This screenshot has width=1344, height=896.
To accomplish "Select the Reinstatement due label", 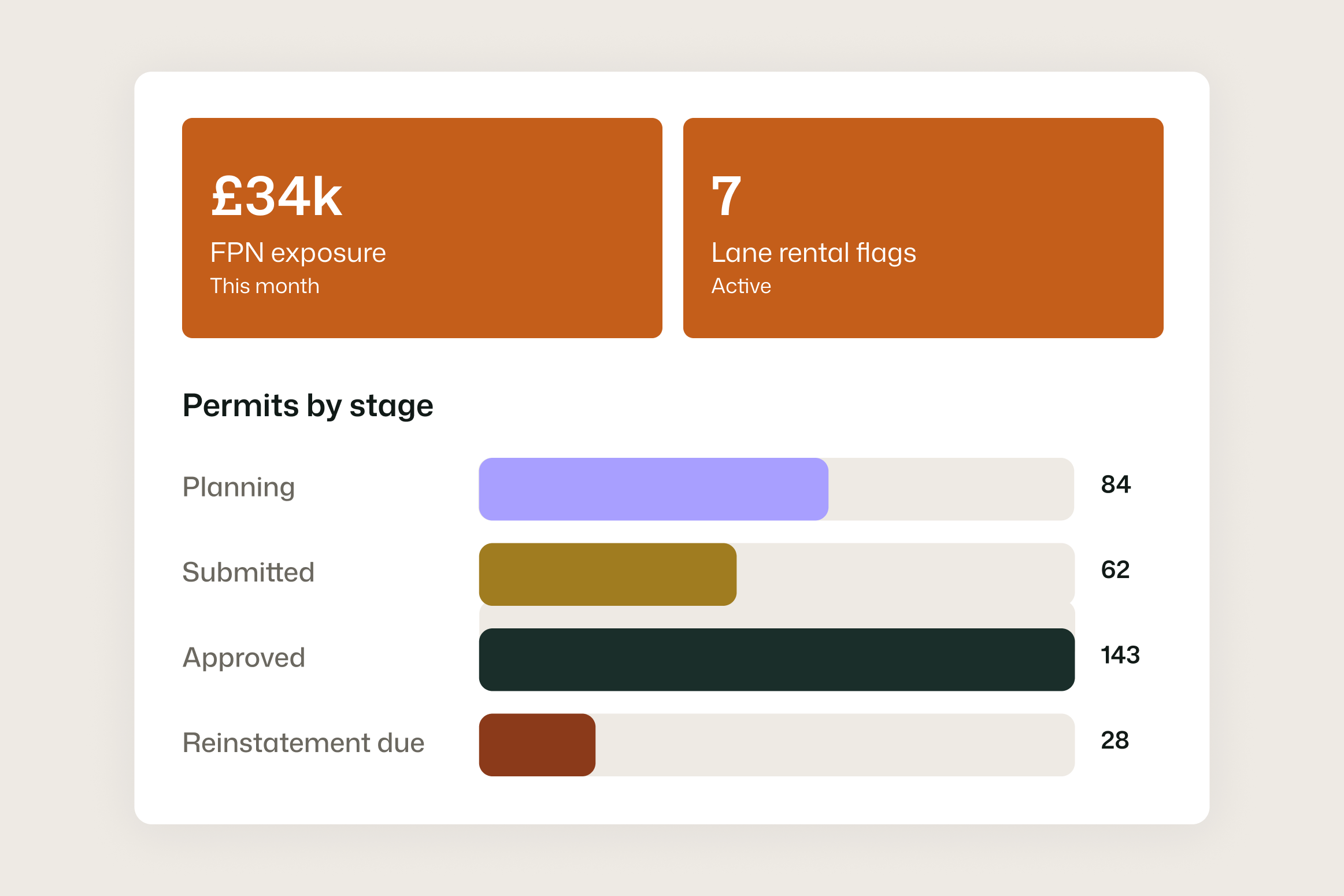I will (303, 743).
